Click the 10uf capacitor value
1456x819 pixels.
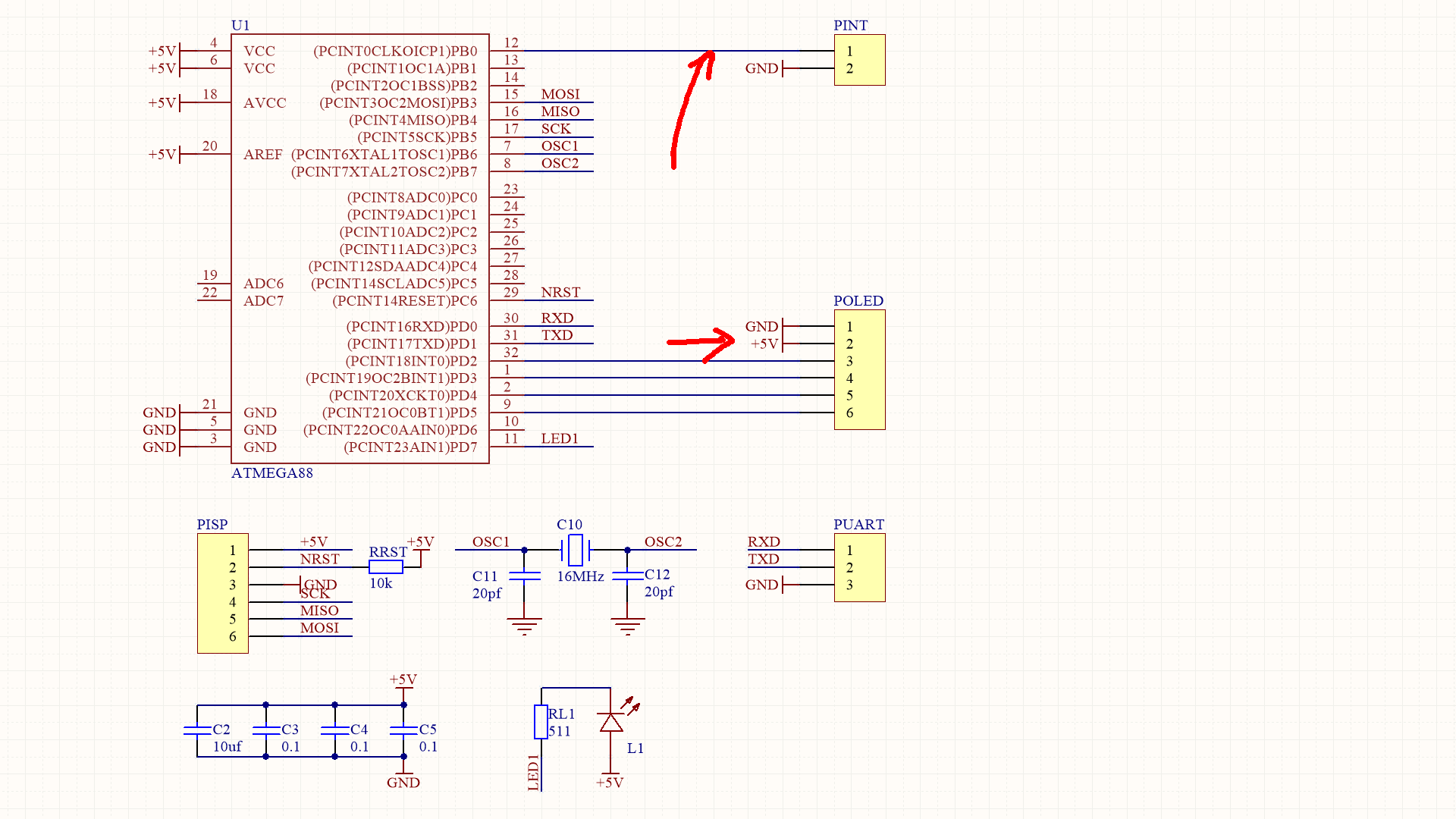coord(227,746)
